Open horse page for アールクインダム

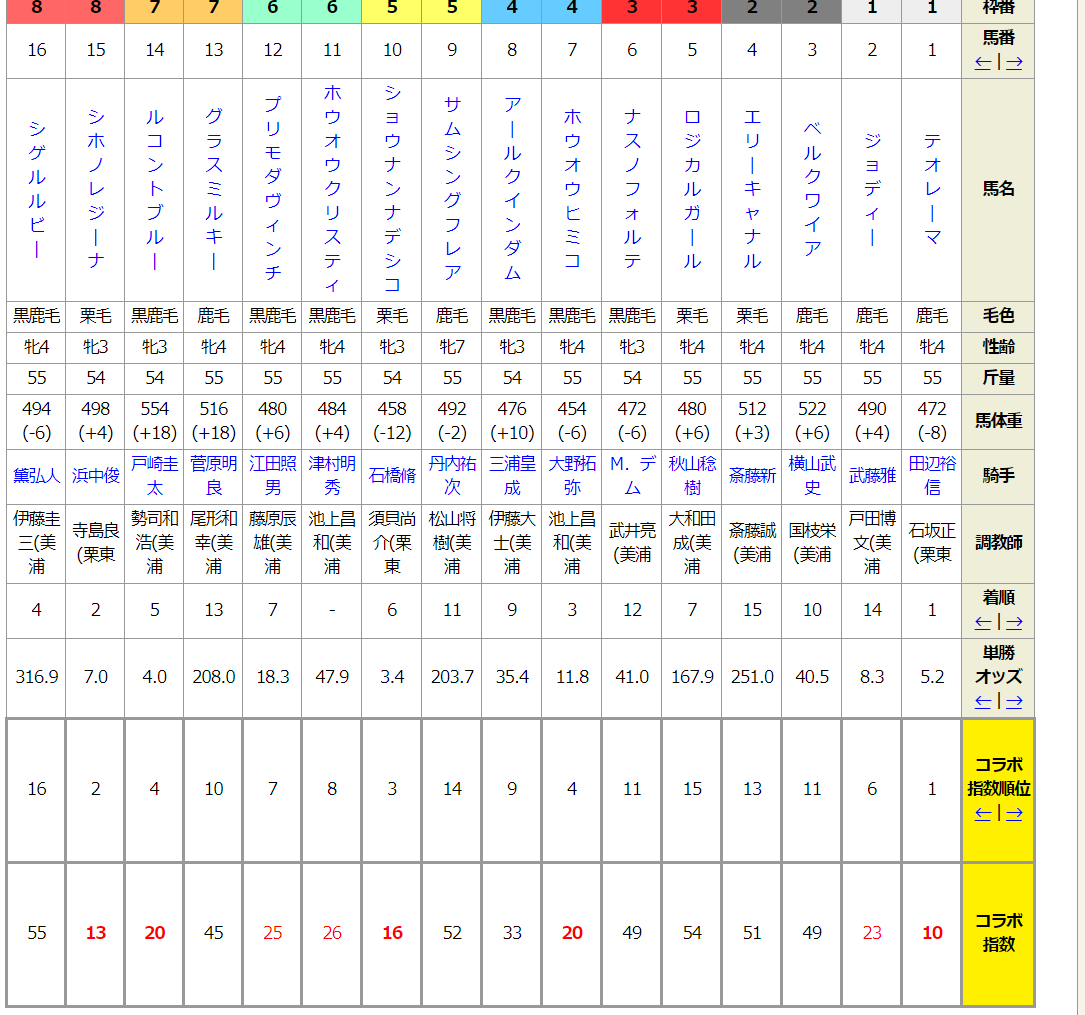click(512, 189)
